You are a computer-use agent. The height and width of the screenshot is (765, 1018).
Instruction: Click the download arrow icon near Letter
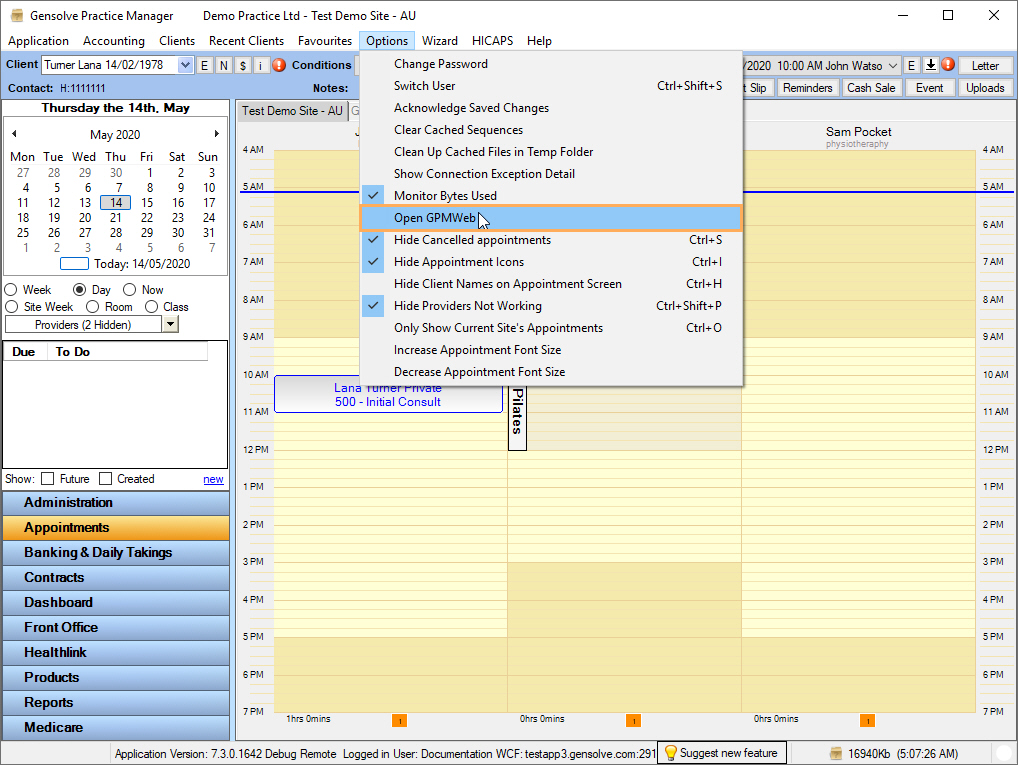pos(930,65)
